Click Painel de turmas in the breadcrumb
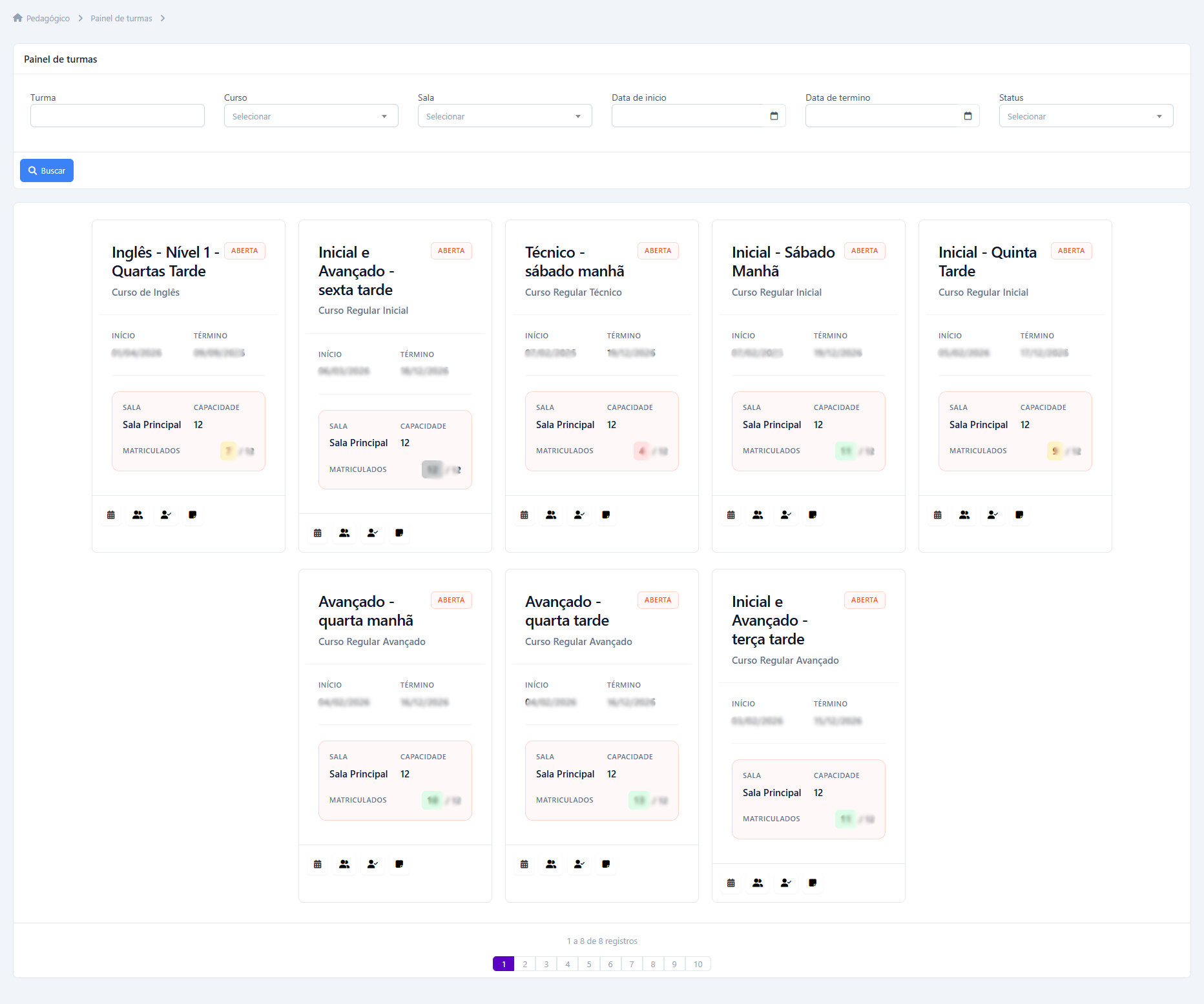The width and height of the screenshot is (1204, 1004). click(x=120, y=17)
